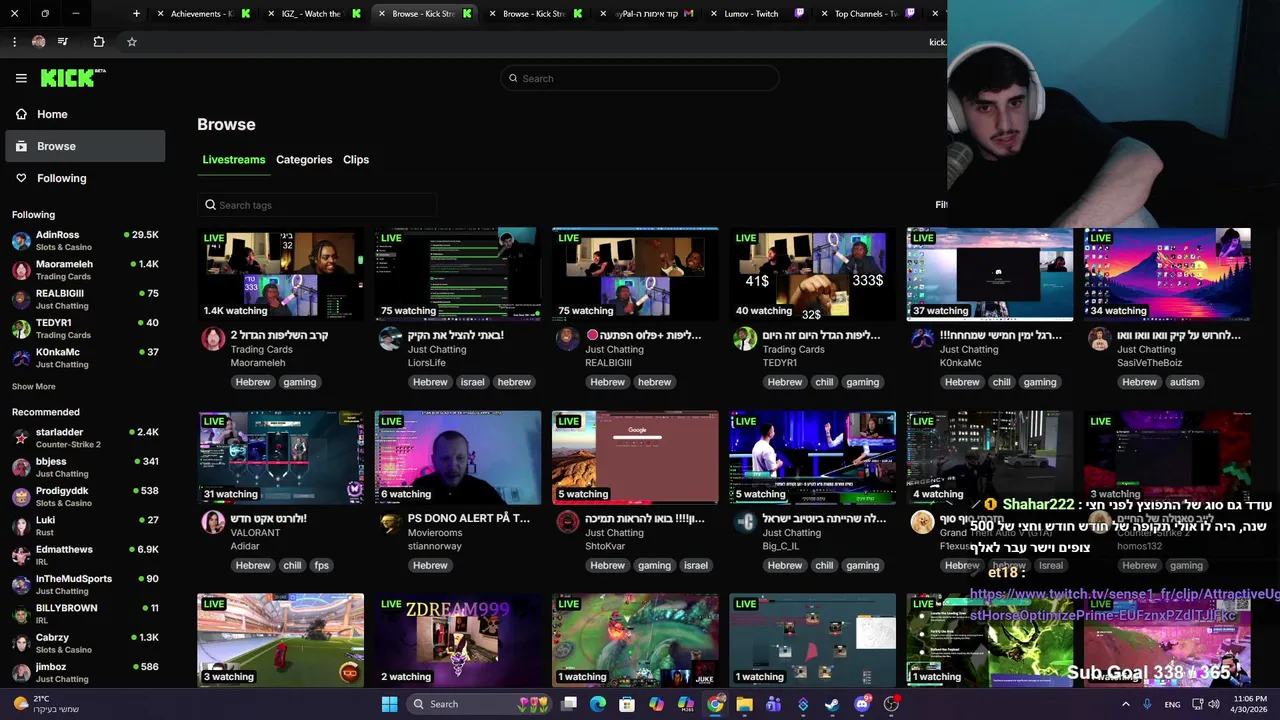The height and width of the screenshot is (720, 1280).
Task: Open Steam from the taskbar
Action: [832, 704]
